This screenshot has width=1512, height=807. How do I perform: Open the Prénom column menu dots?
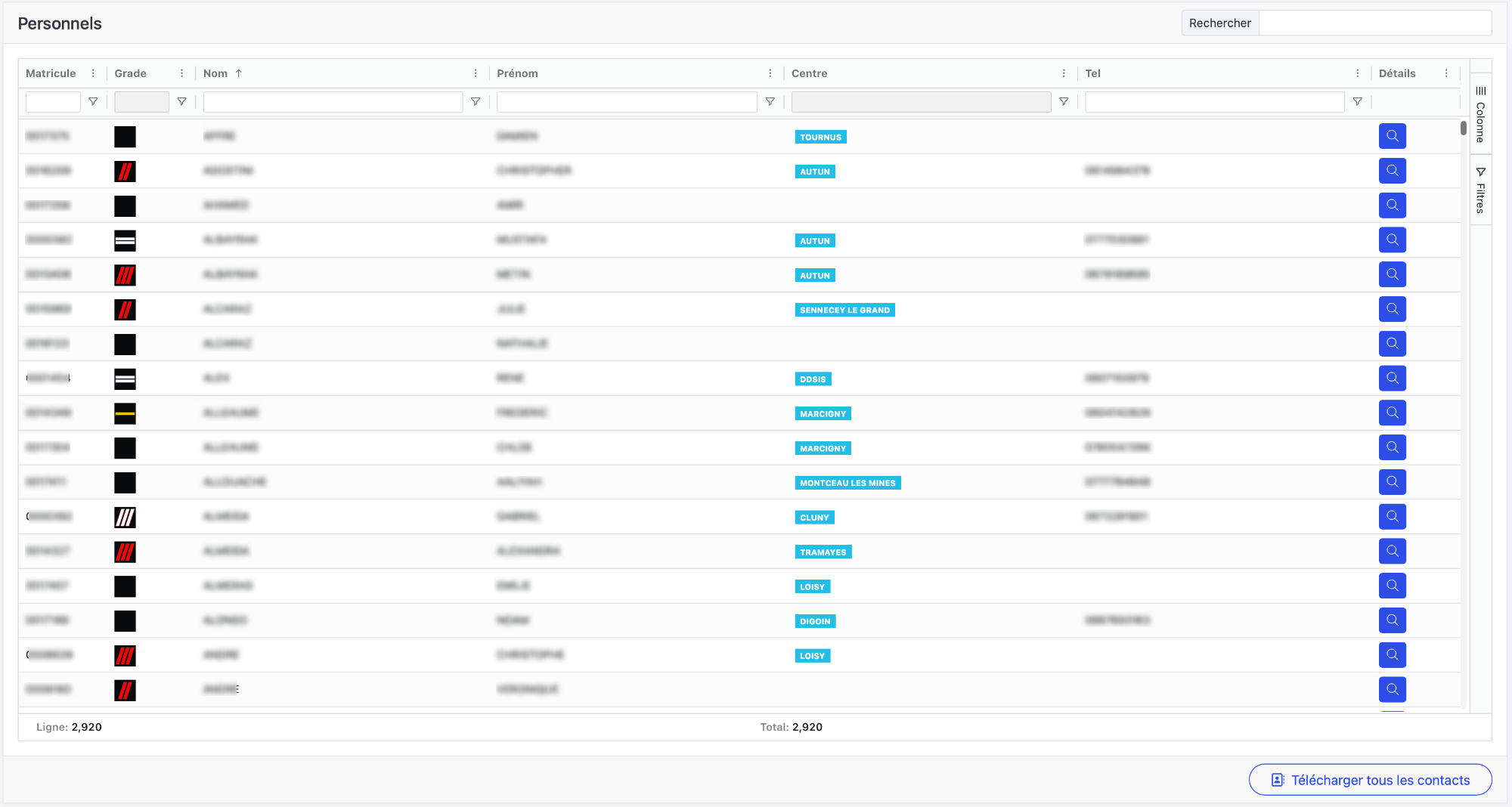point(770,73)
